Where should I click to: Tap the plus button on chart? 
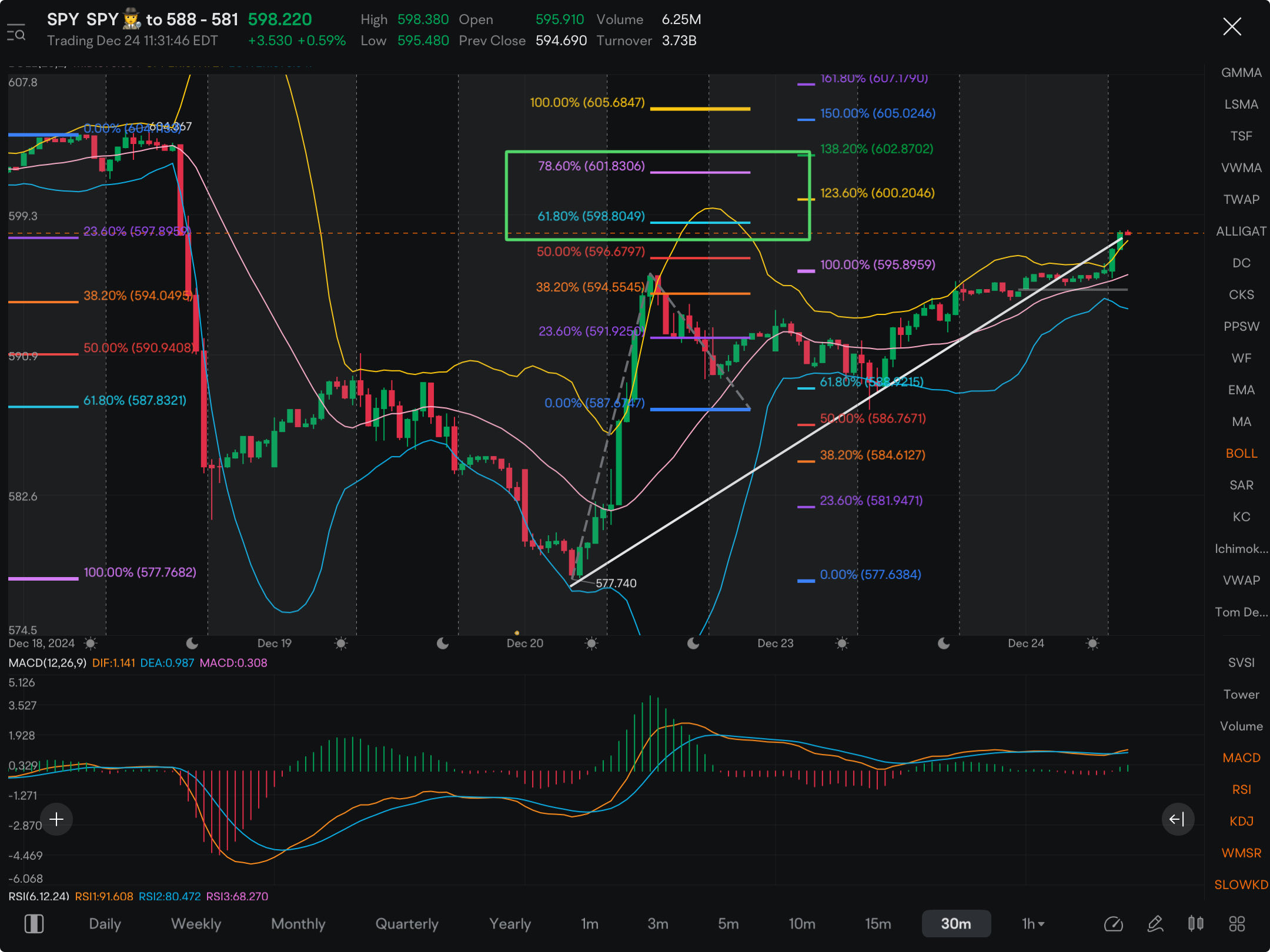[56, 819]
